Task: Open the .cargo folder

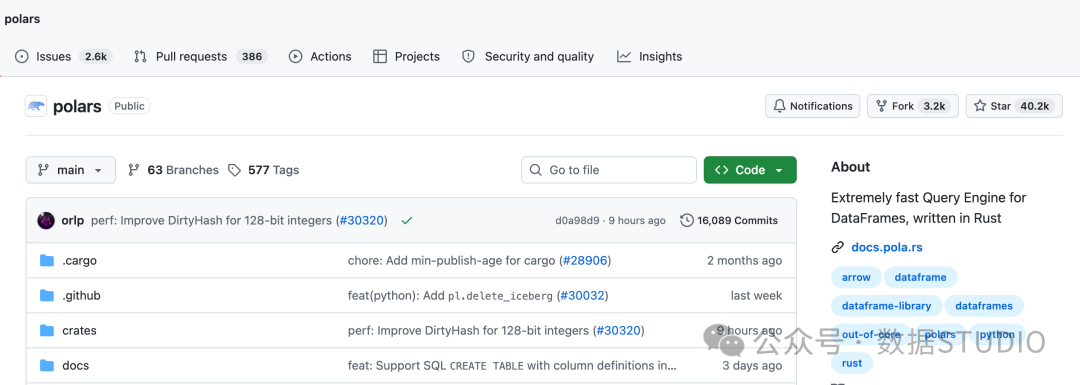Action: 79,260
